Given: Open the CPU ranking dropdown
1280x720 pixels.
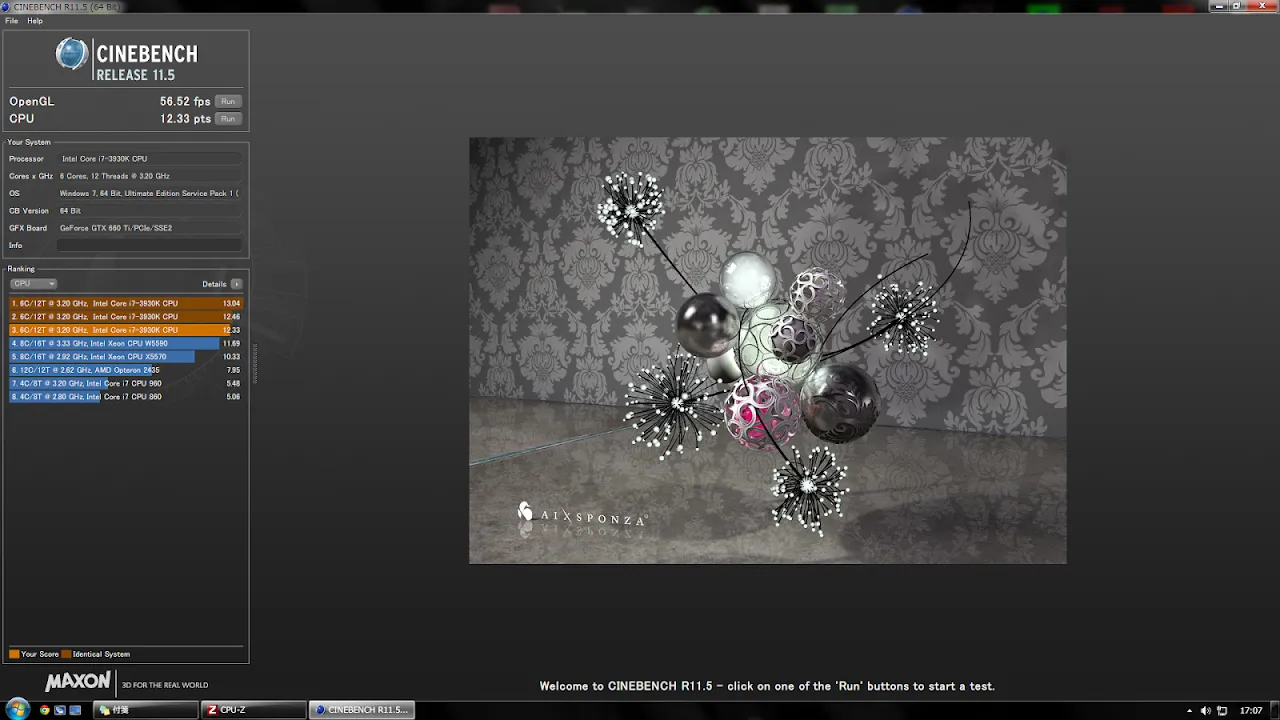Looking at the screenshot, I should (x=33, y=284).
